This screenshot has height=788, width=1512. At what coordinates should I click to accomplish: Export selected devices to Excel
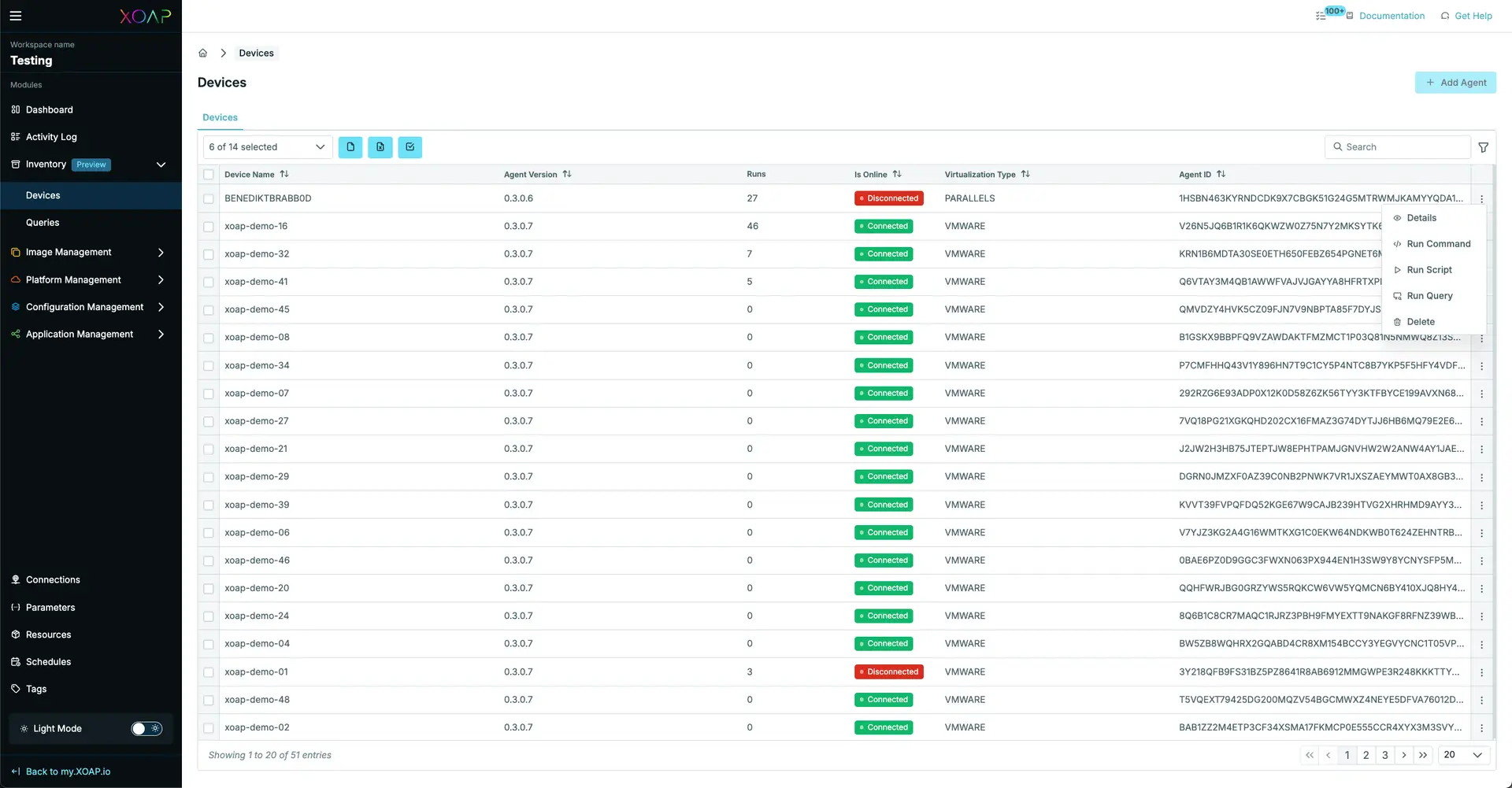380,147
